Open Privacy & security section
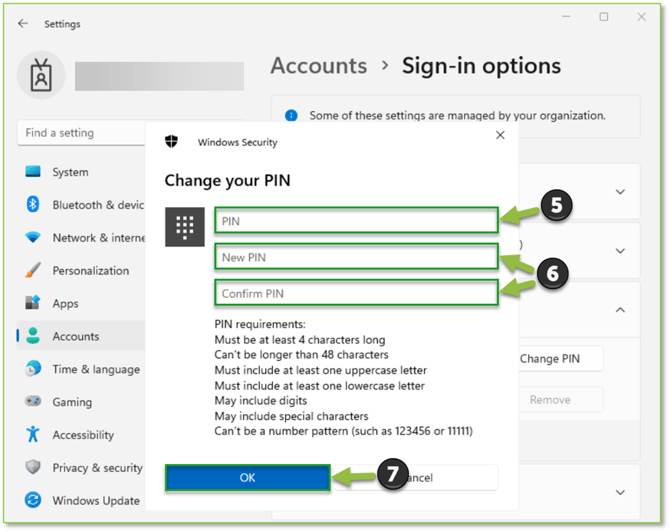The width and height of the screenshot is (670, 532). 97,468
